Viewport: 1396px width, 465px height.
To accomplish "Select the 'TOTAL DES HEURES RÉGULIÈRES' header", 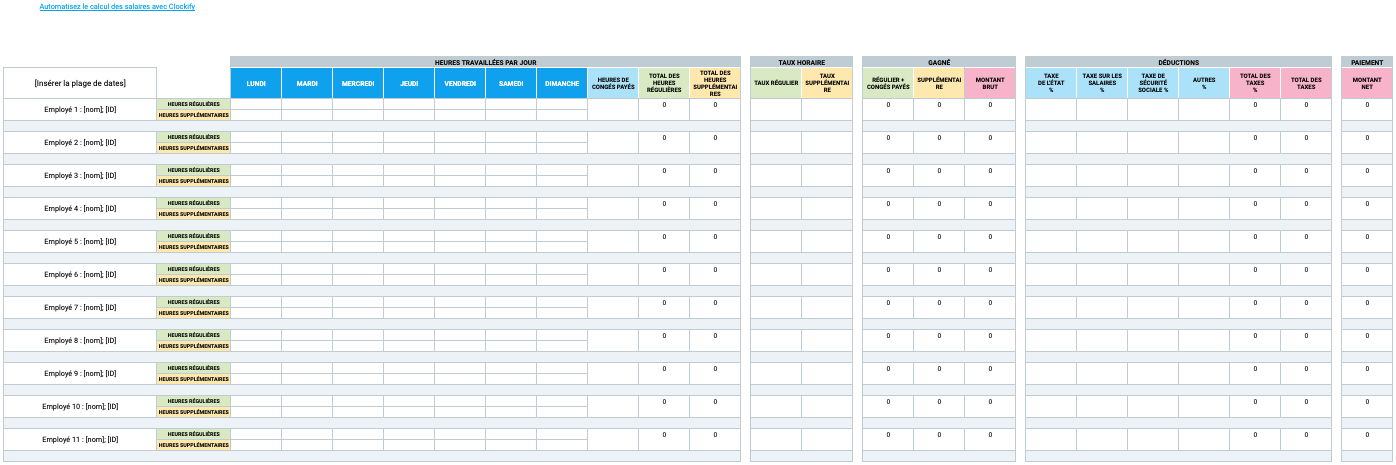I will point(664,83).
